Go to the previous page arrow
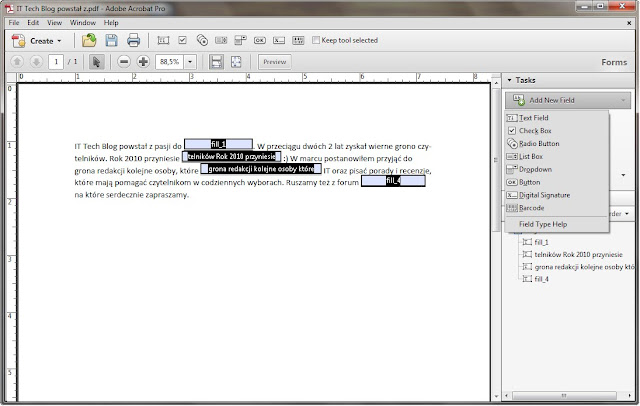Screen dimensions: 640x406 [17, 62]
